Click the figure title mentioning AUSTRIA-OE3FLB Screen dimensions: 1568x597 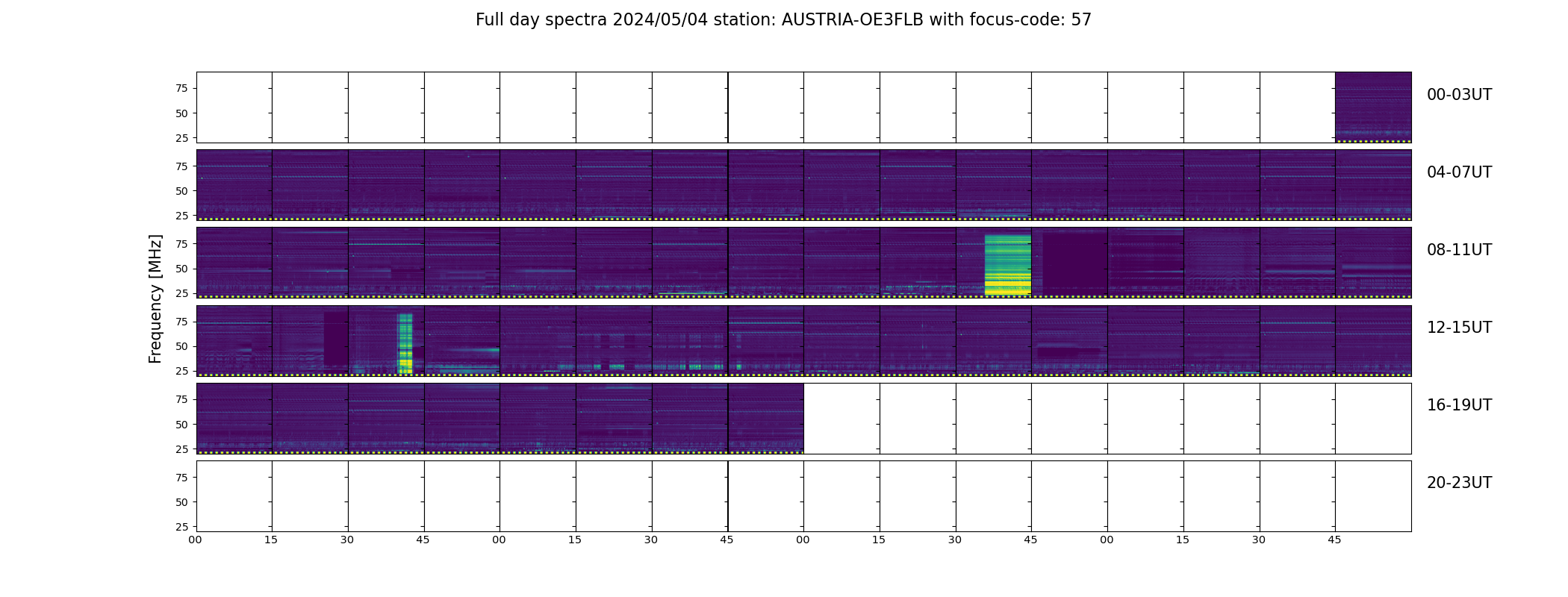(783, 20)
